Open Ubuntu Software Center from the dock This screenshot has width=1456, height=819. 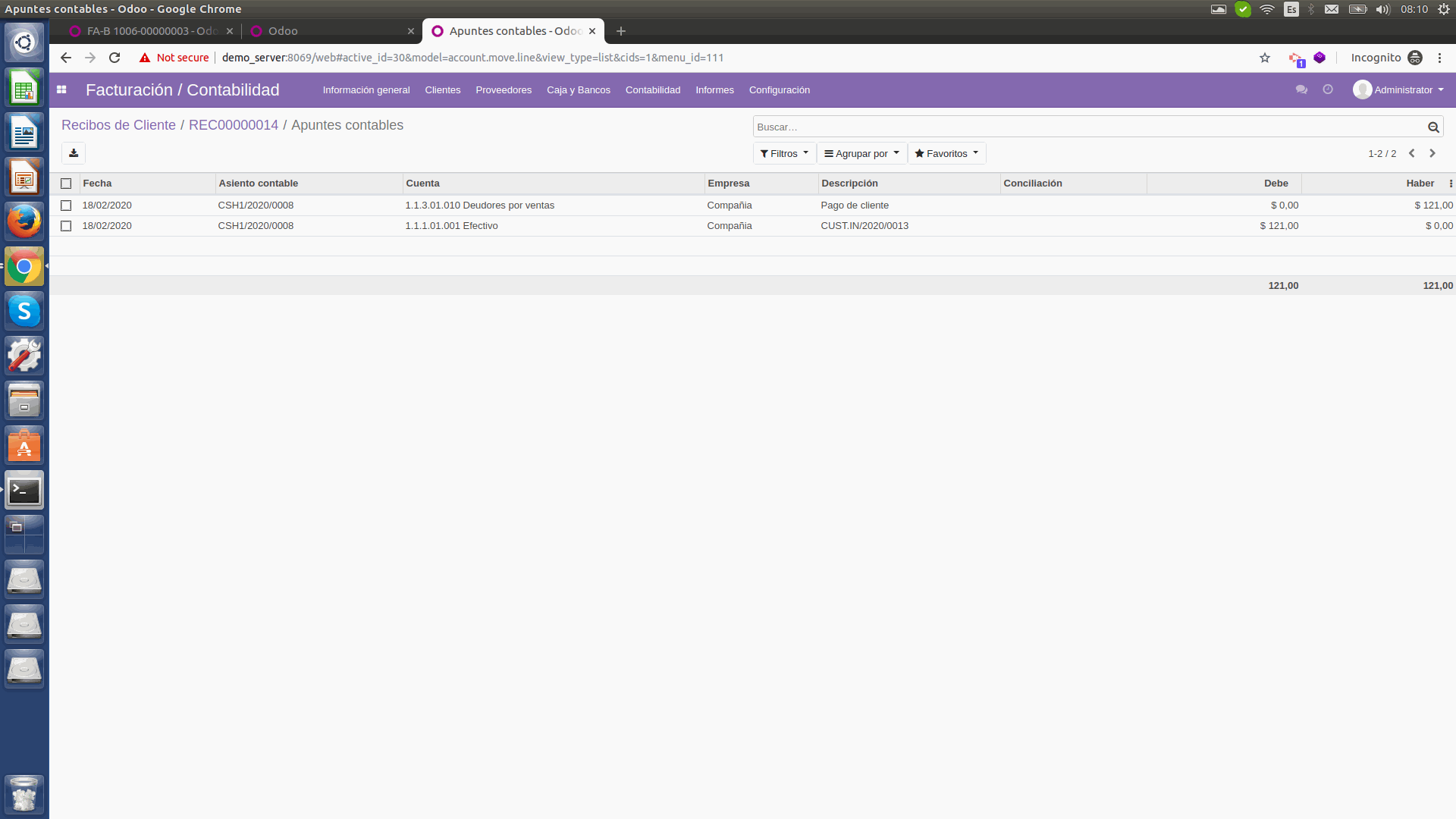pyautogui.click(x=24, y=446)
